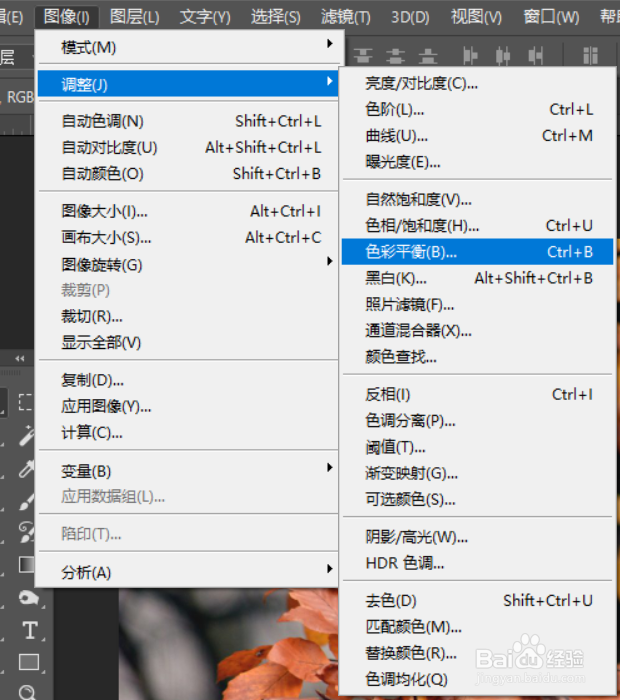Expand the 分析(A) submenu

[x=189, y=572]
